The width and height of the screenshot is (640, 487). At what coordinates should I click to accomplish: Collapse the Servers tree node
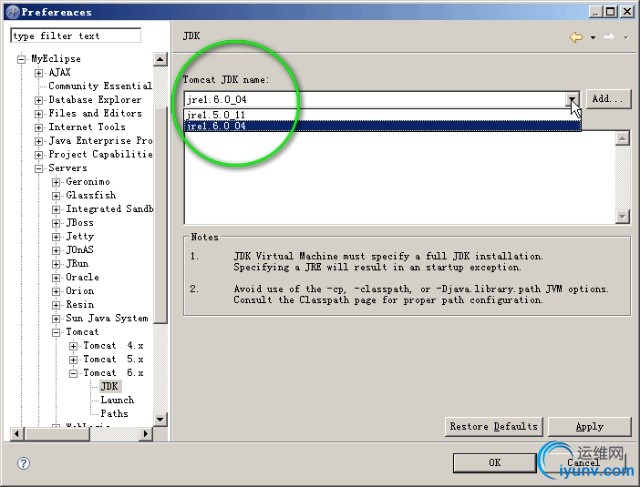pyautogui.click(x=38, y=169)
